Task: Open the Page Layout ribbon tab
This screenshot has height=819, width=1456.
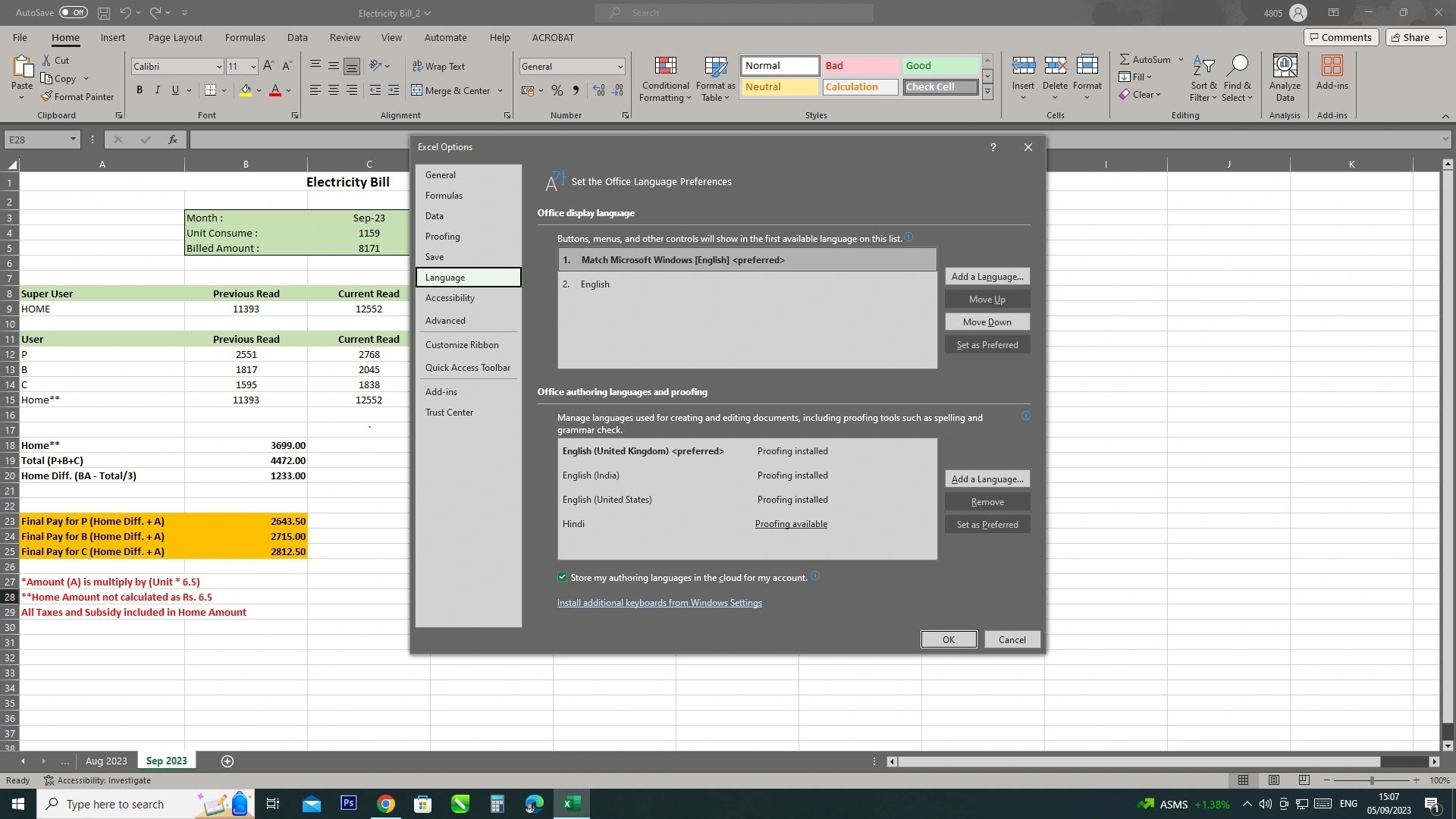Action: click(x=175, y=37)
